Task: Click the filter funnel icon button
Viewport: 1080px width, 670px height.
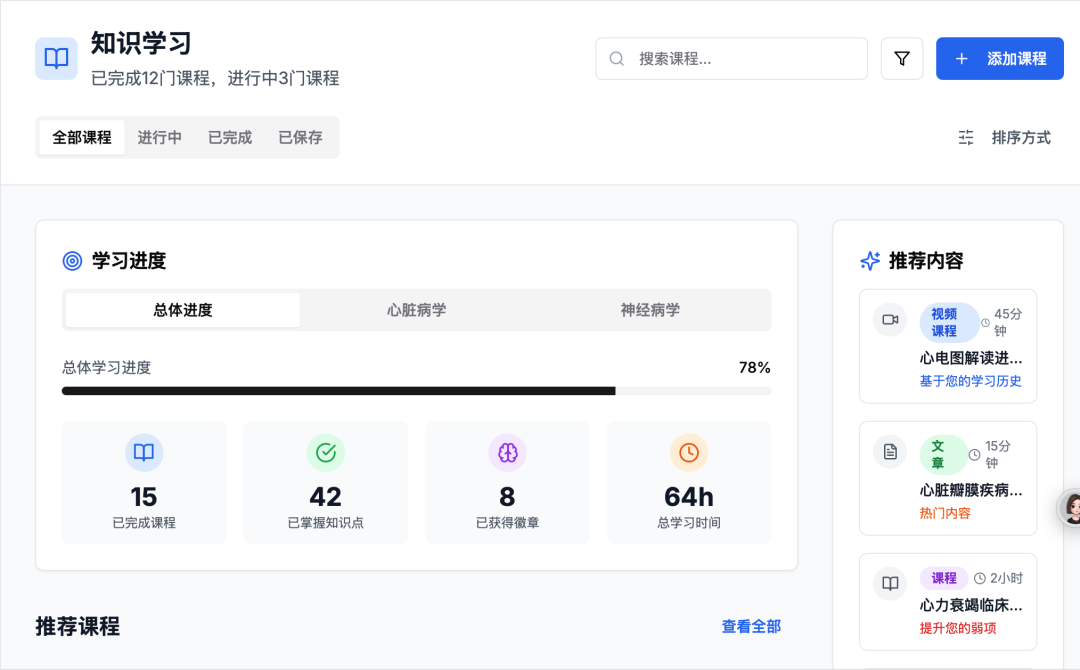Action: tap(901, 59)
